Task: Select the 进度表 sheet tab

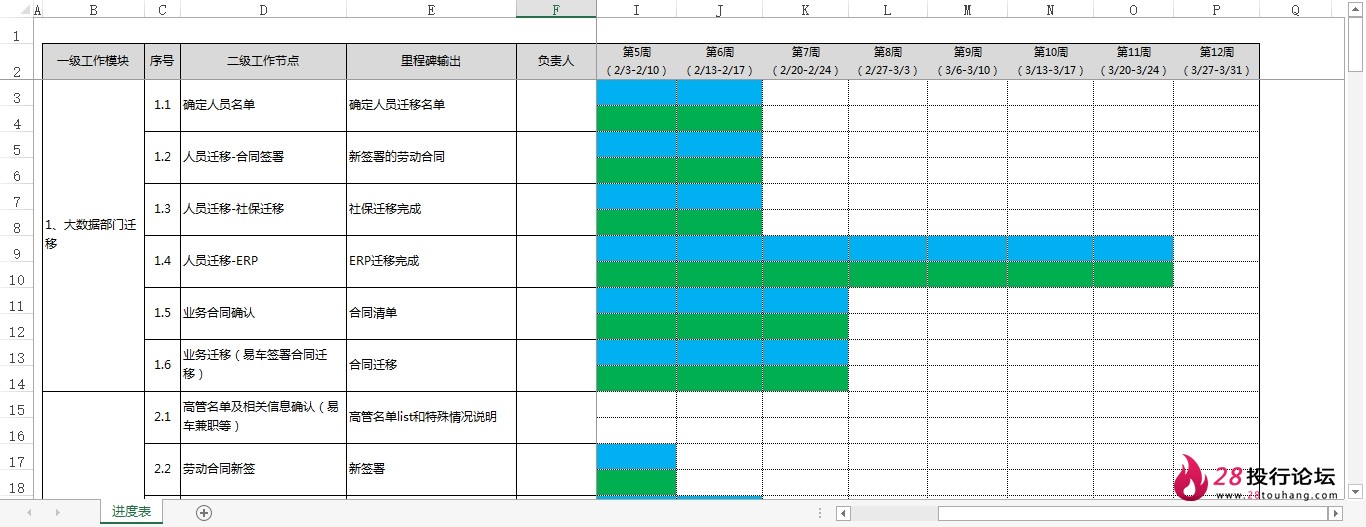Action: click(x=131, y=512)
